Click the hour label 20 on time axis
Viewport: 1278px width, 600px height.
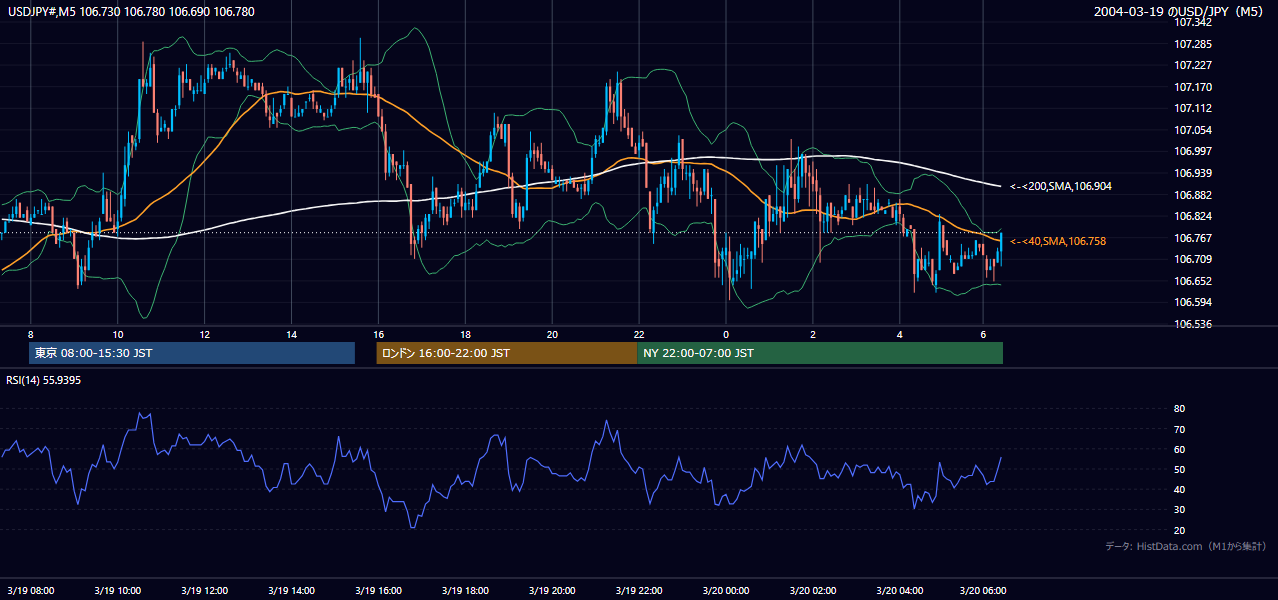552,334
